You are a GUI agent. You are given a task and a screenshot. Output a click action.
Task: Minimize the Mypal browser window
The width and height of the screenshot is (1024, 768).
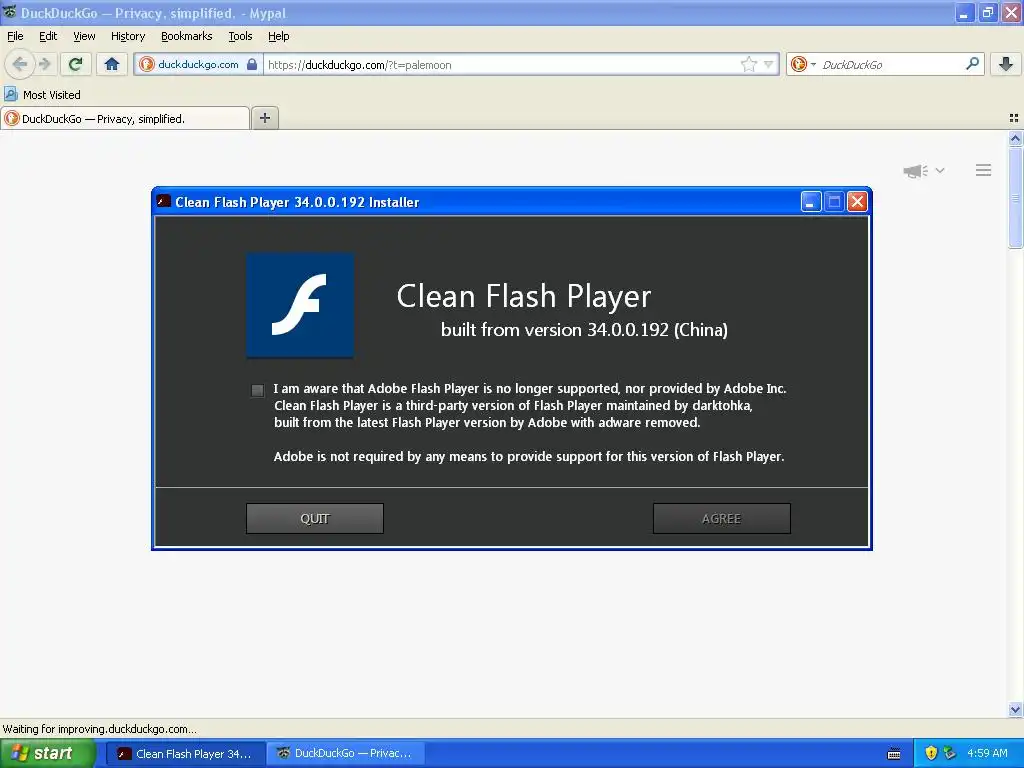click(x=964, y=12)
